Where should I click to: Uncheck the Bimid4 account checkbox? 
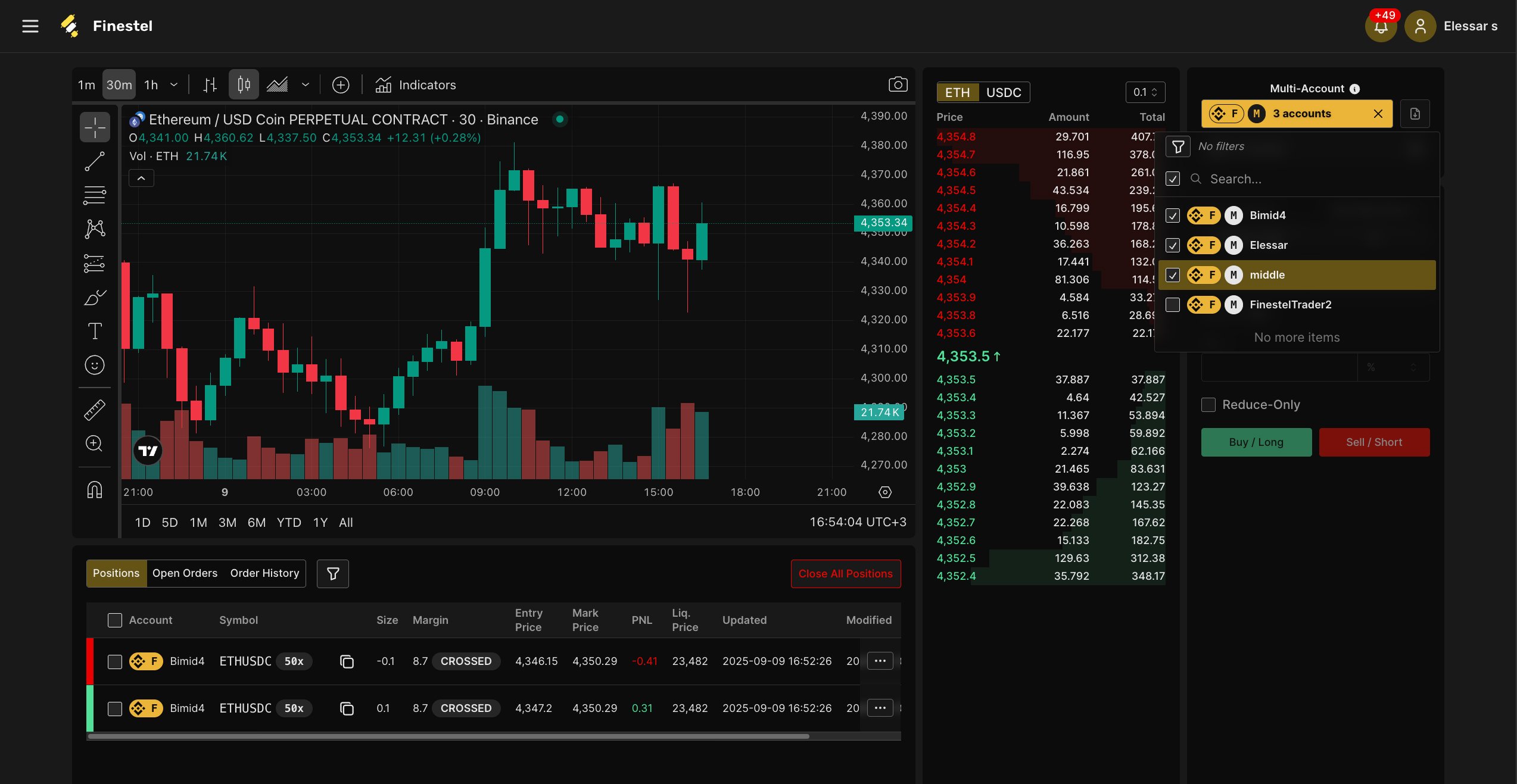coord(1173,215)
